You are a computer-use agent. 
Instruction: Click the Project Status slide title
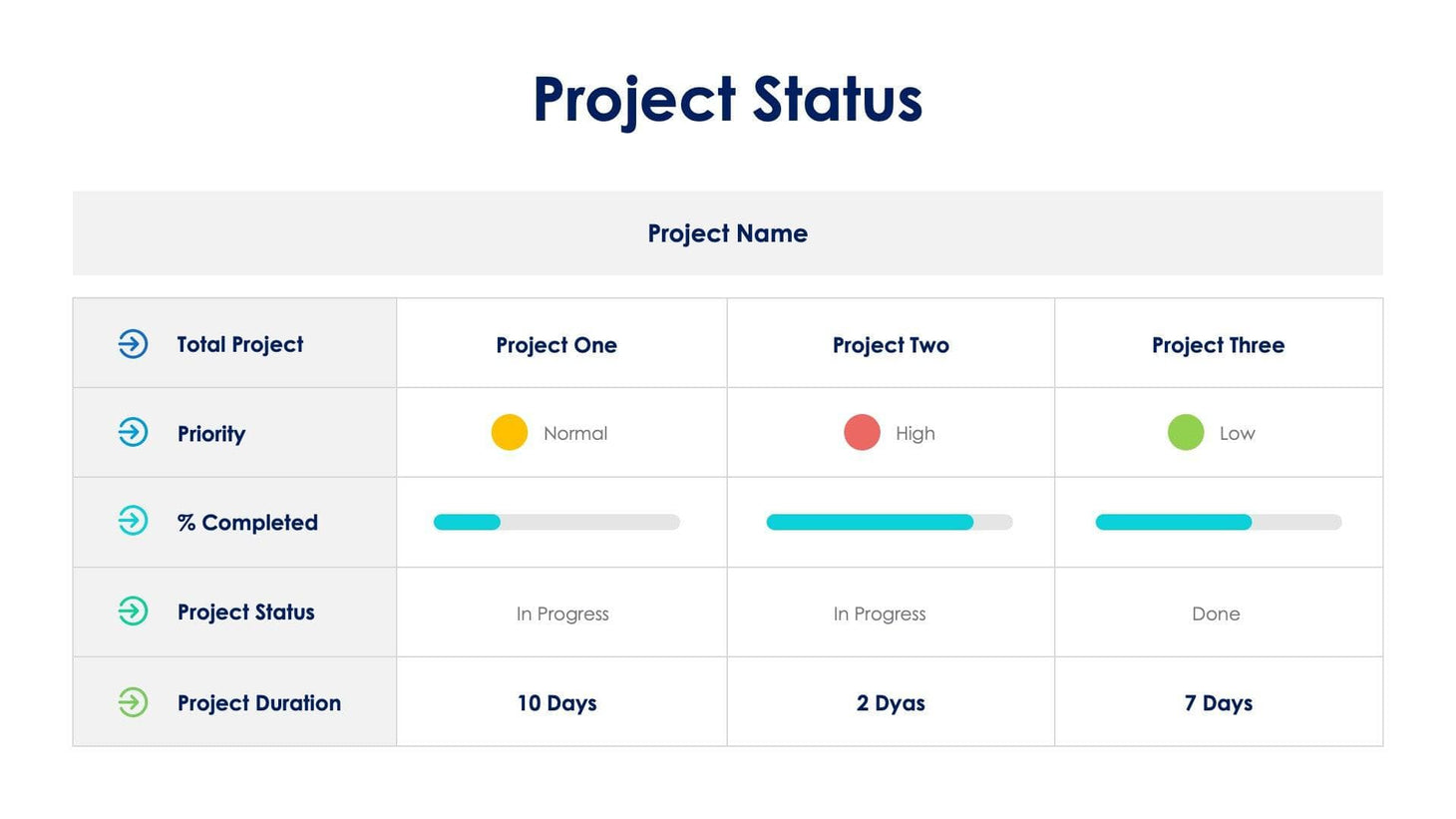pos(727,100)
